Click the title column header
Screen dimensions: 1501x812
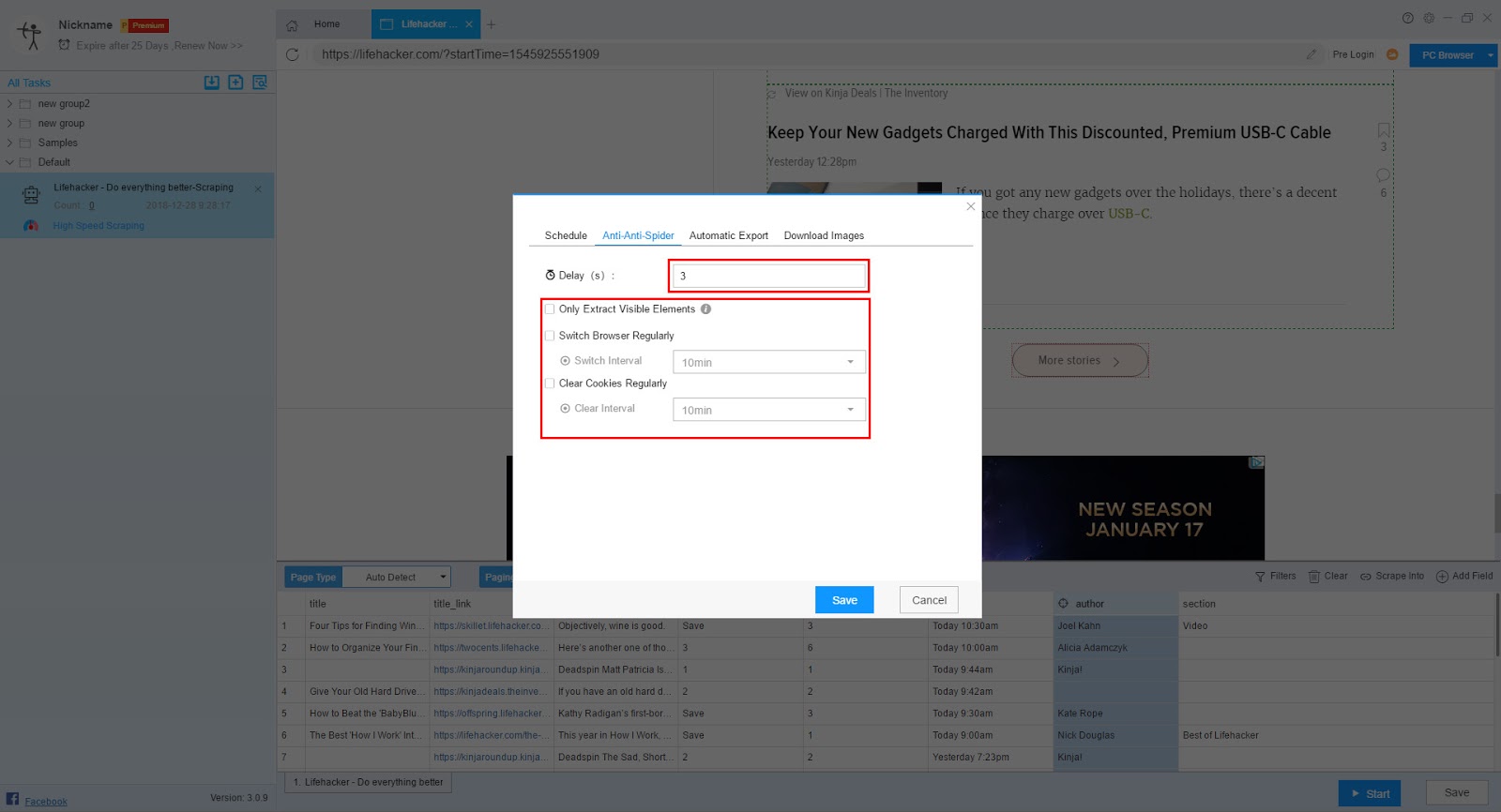pos(367,604)
